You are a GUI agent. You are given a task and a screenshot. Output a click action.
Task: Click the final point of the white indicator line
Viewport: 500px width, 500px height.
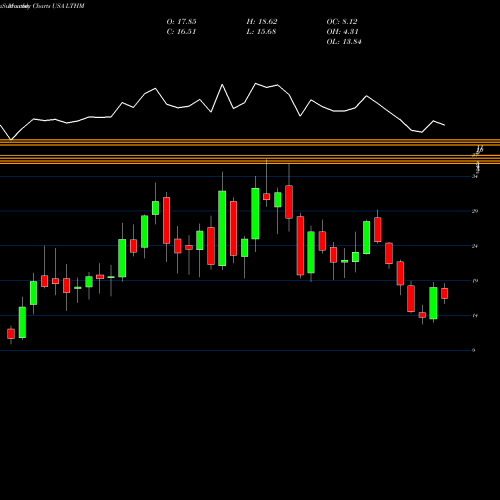click(x=445, y=125)
